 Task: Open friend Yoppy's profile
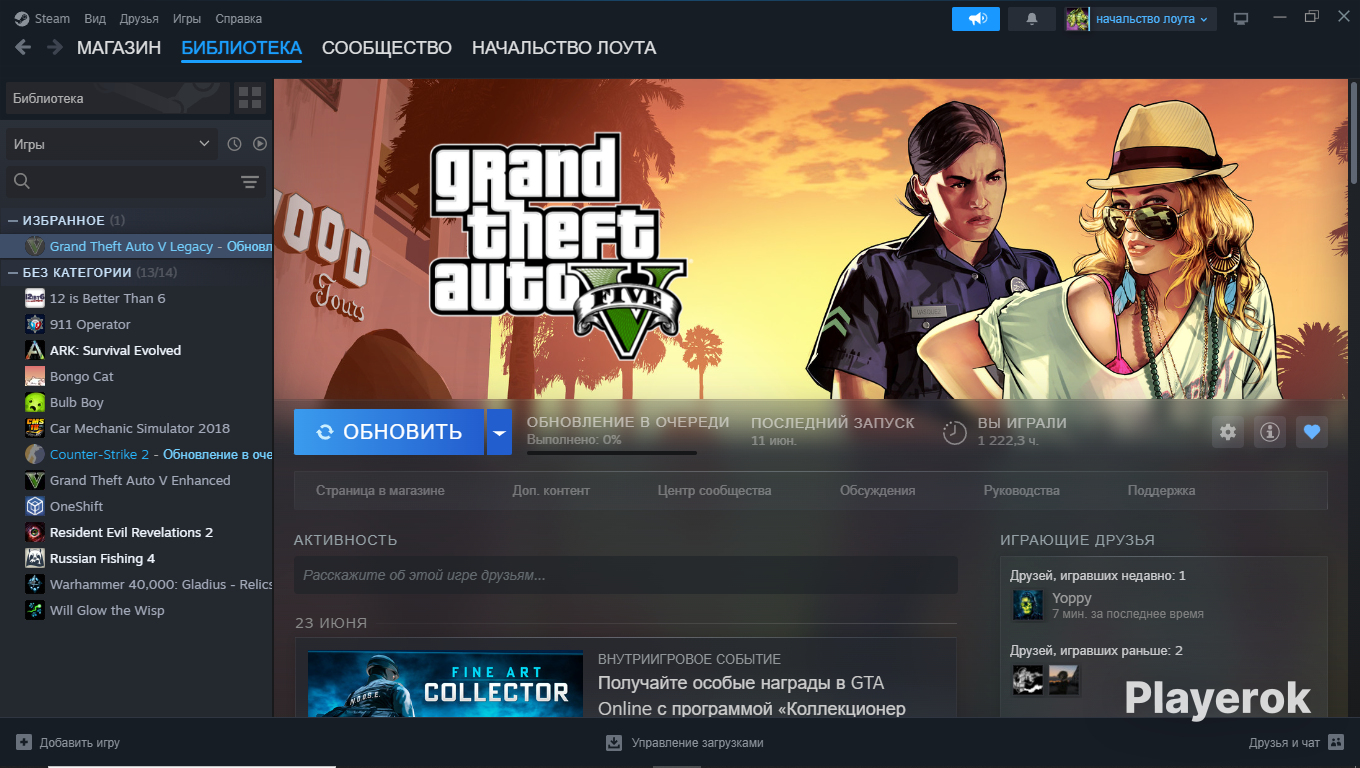click(1072, 598)
